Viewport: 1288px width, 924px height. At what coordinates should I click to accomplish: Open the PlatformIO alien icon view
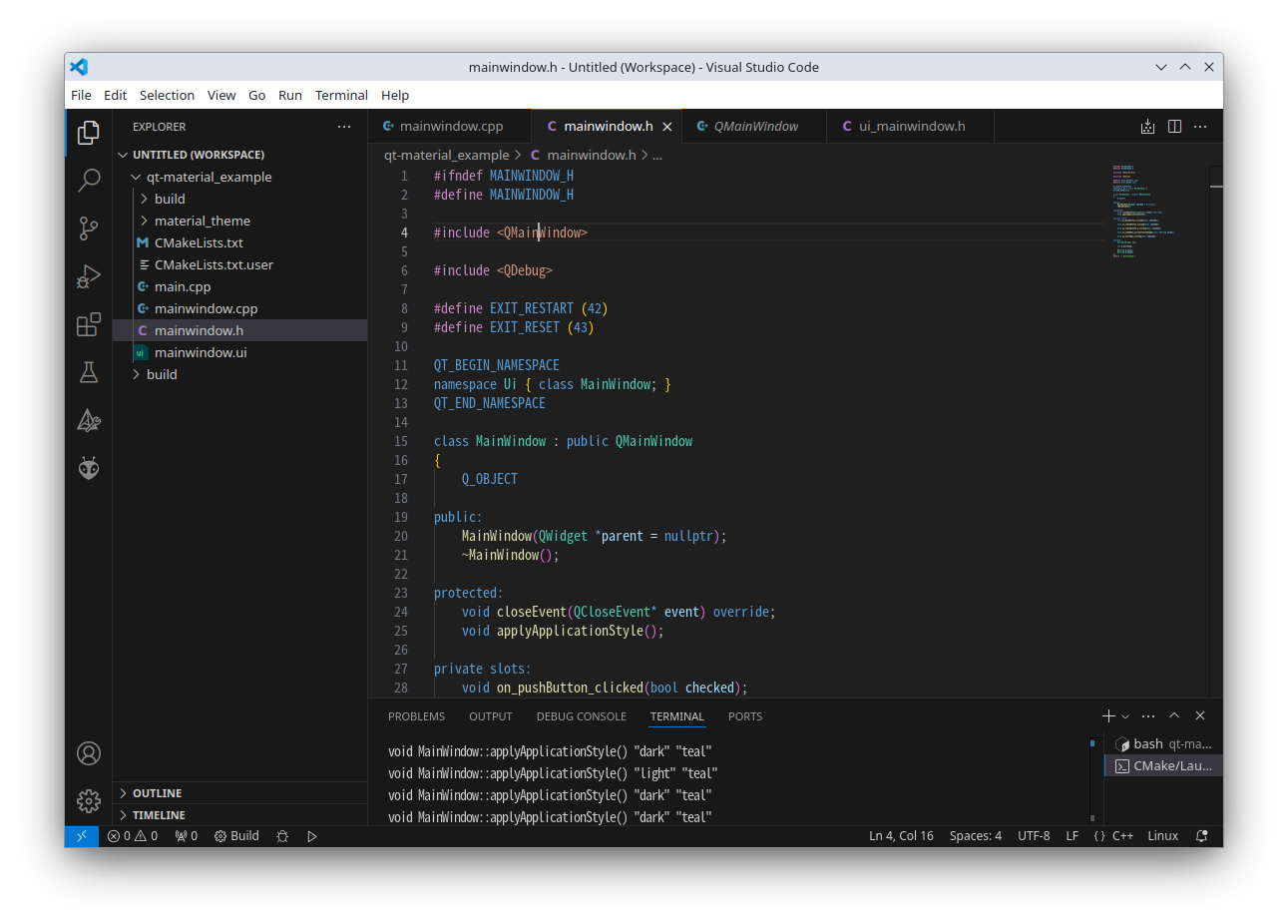(89, 468)
